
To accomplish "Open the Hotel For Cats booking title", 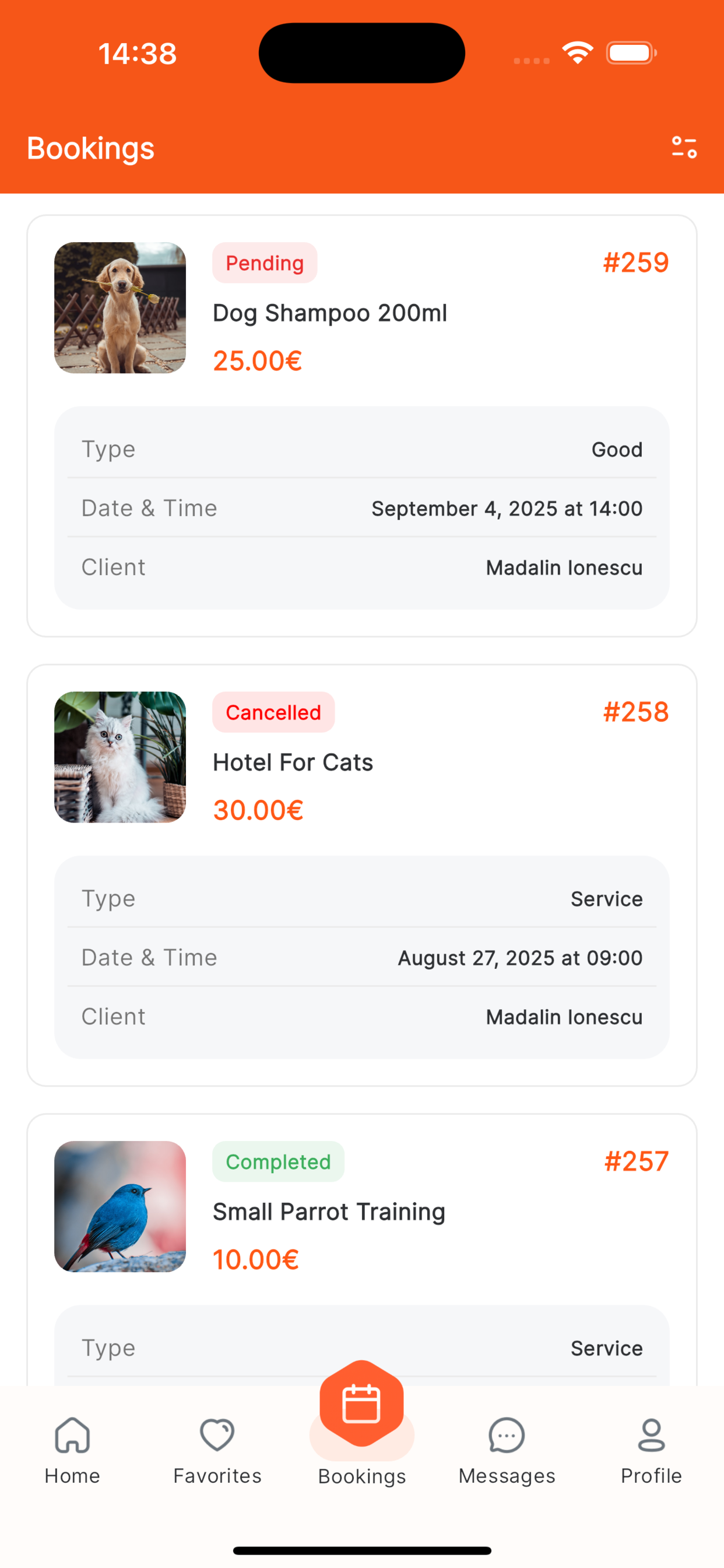I will point(293,762).
